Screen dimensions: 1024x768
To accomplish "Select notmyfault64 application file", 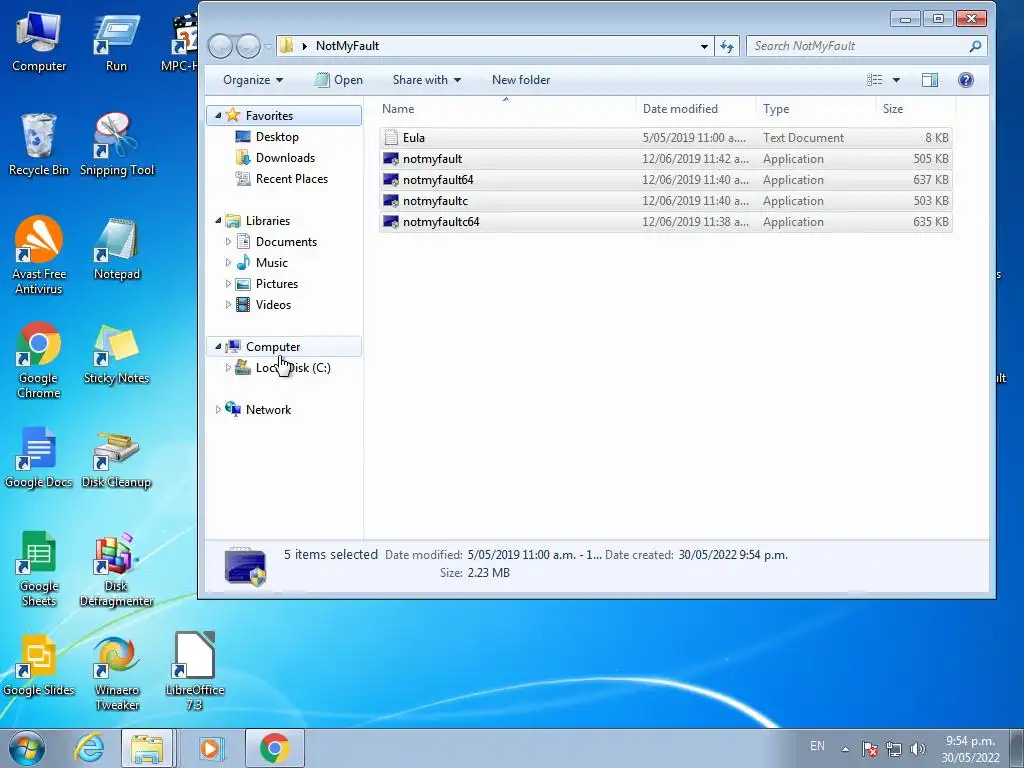I will [x=665, y=180].
